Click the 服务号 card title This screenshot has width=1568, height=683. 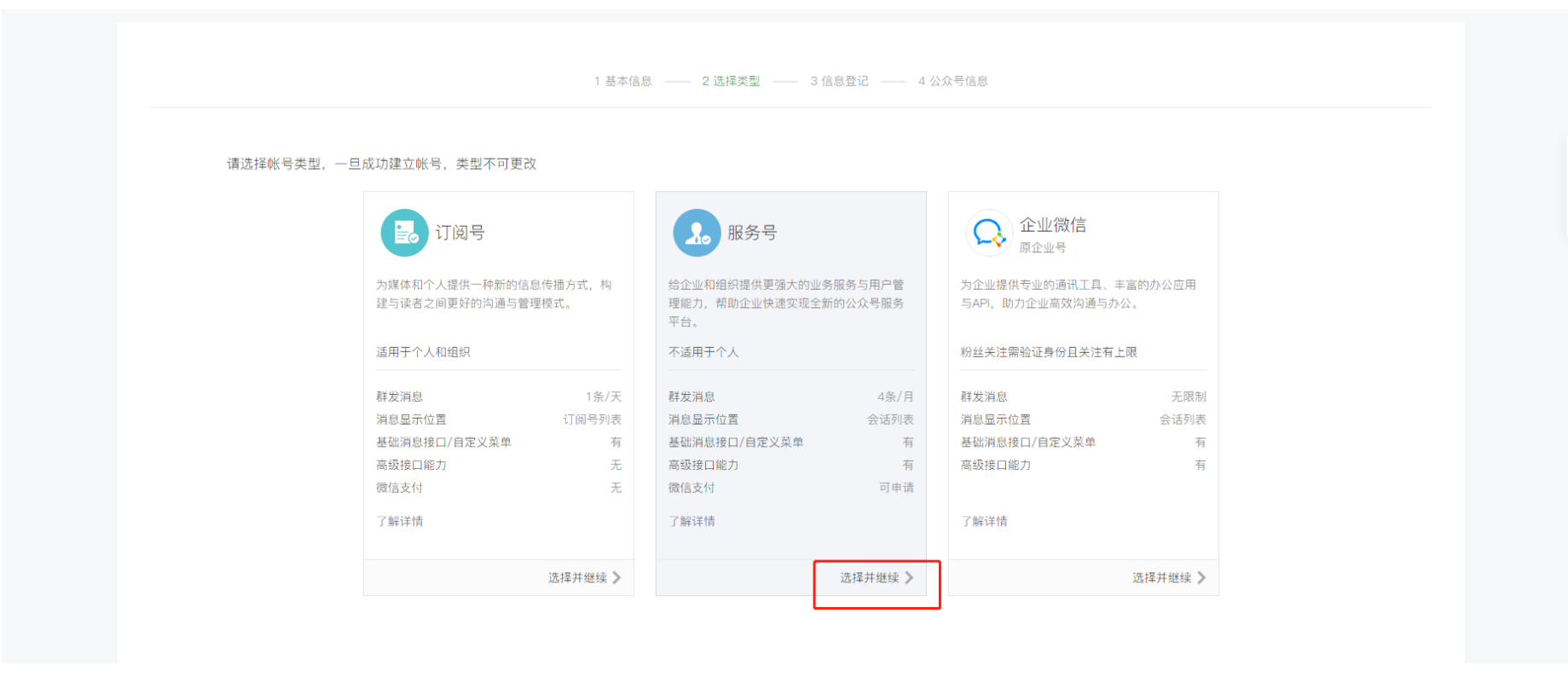[x=752, y=233]
